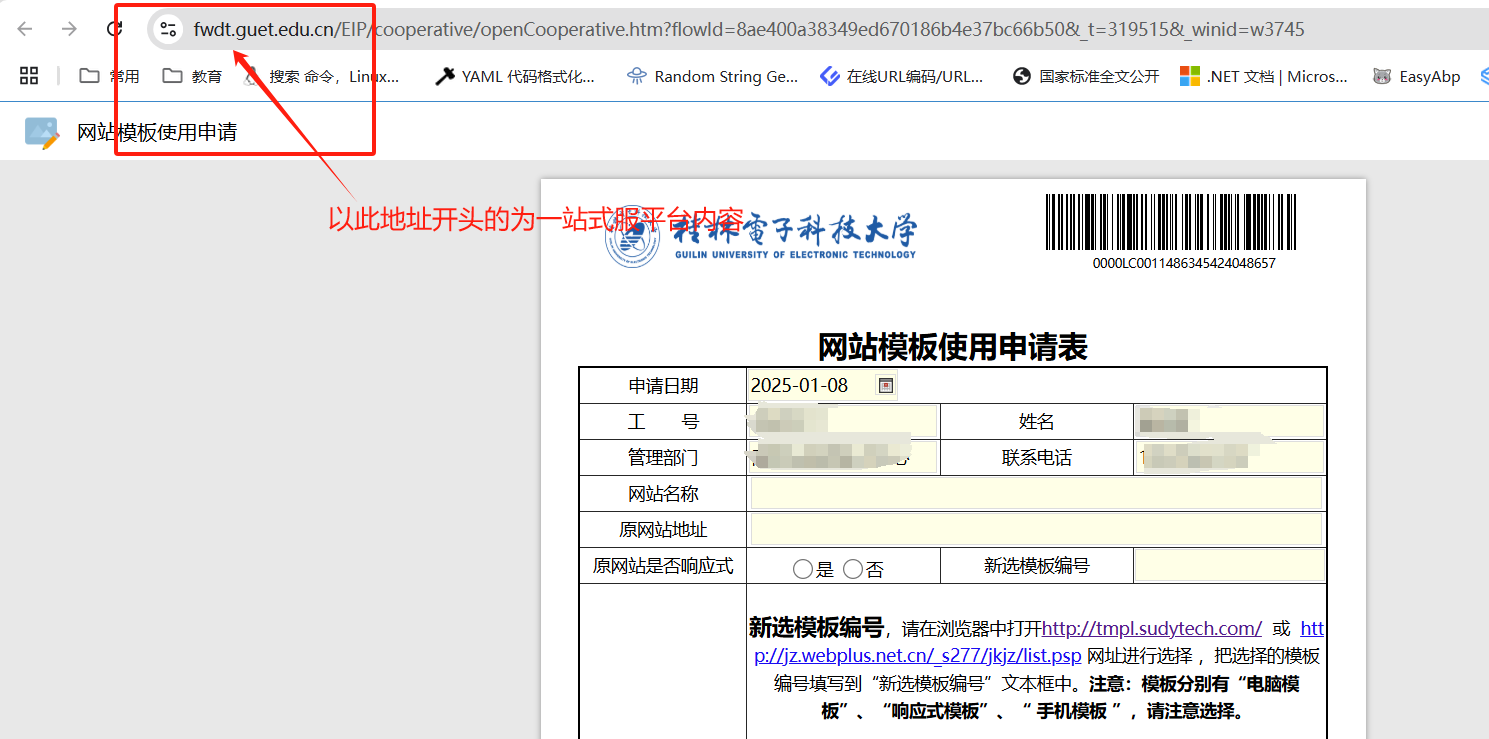Open the 常用 bookmarks folder
This screenshot has height=739, width=1489.
click(x=109, y=76)
